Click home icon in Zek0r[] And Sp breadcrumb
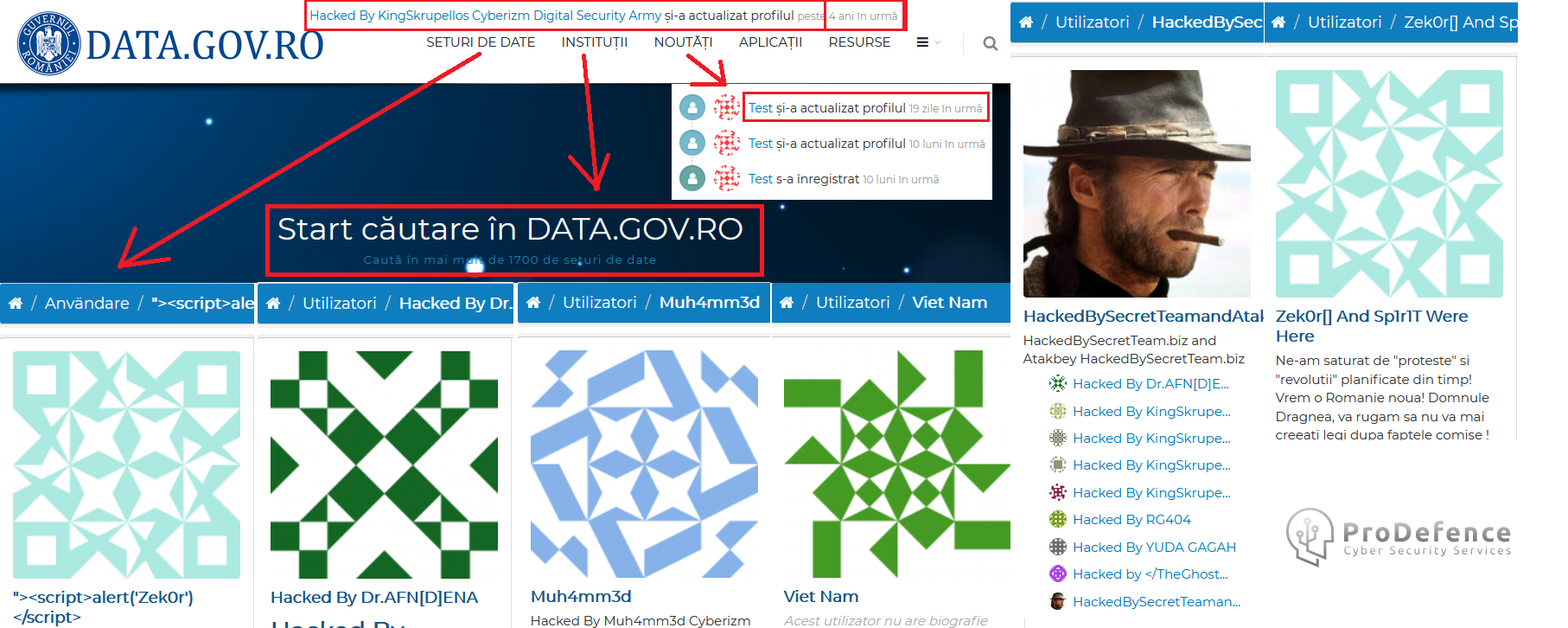 point(1278,22)
